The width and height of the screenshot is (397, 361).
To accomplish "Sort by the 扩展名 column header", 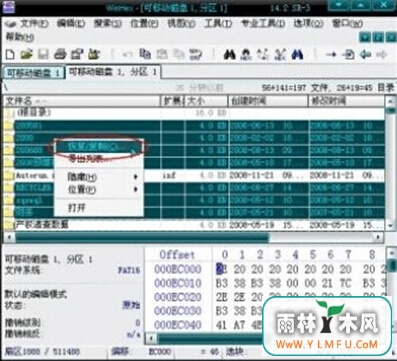I will click(173, 101).
